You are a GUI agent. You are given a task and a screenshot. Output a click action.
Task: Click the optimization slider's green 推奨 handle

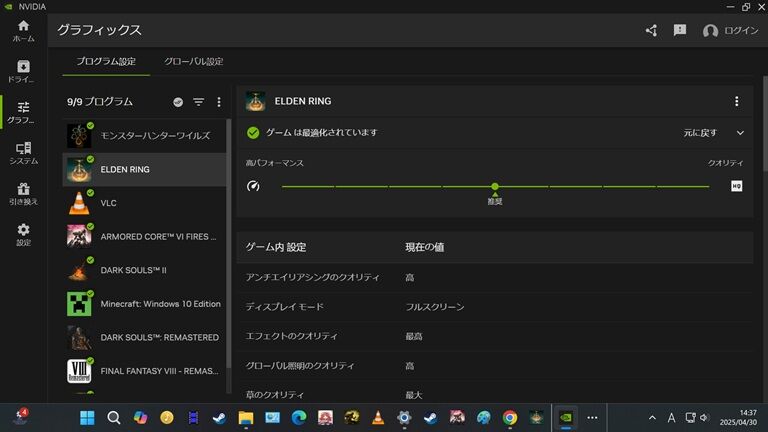(495, 187)
